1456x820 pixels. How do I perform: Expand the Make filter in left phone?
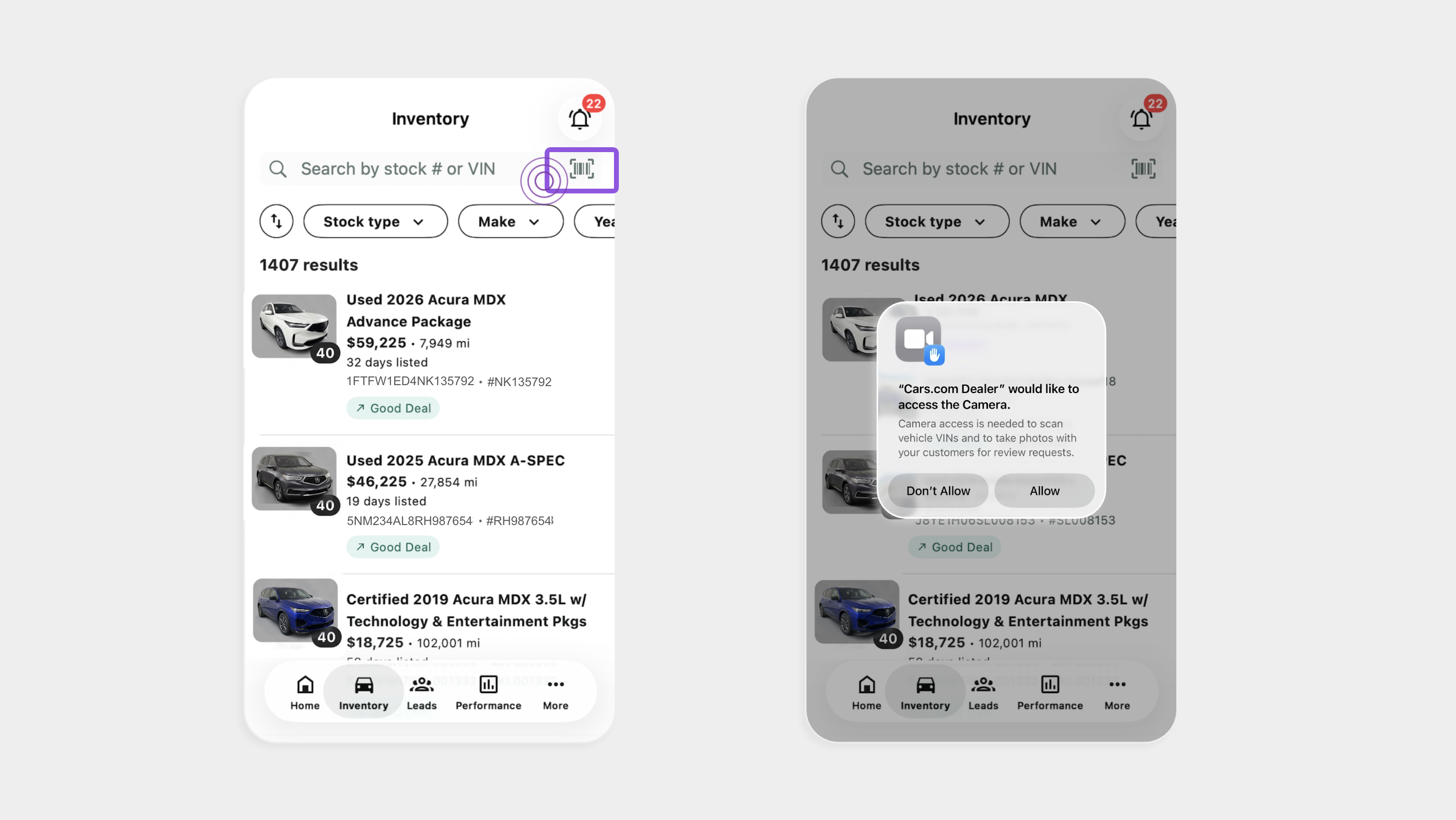point(510,221)
